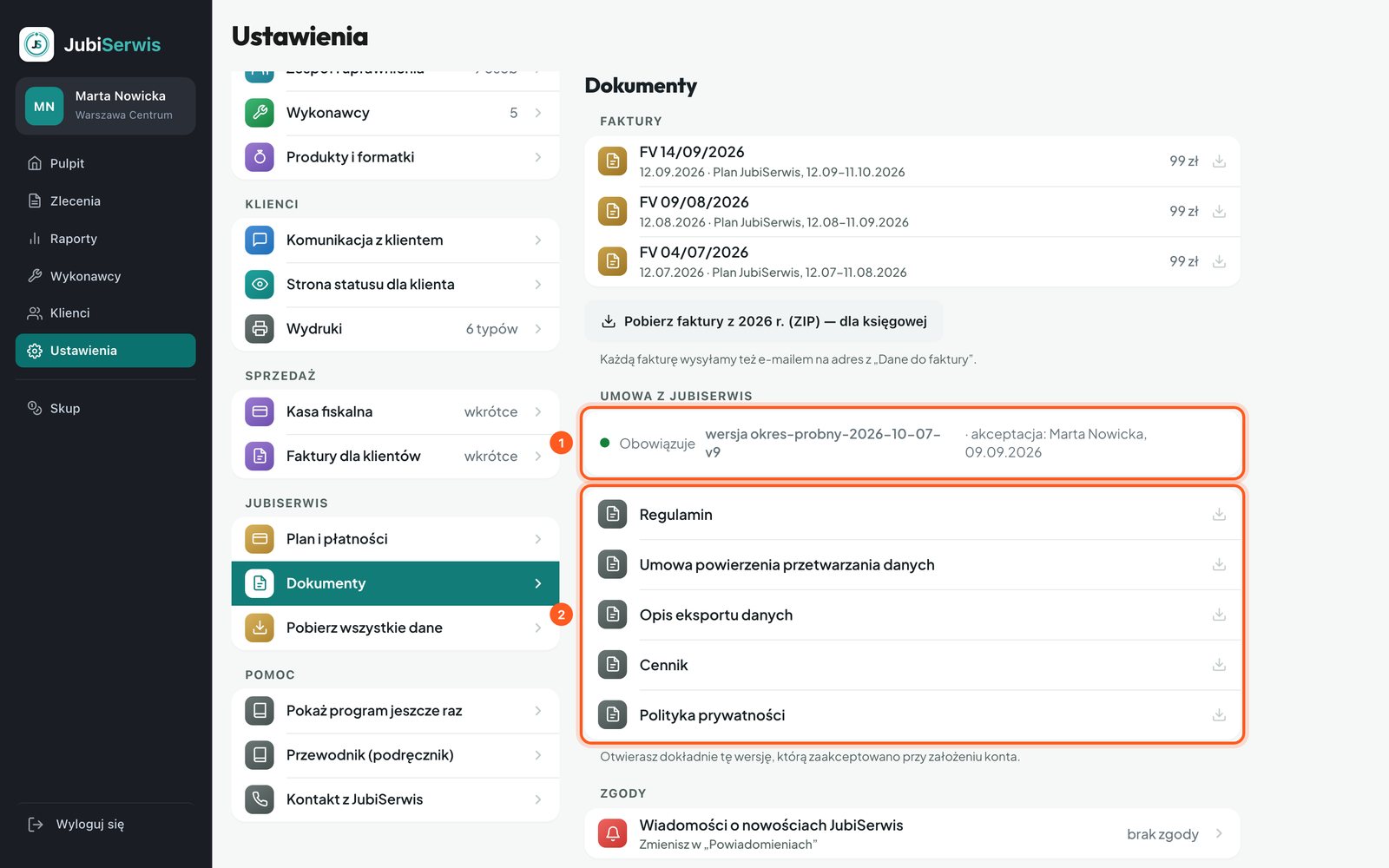
Task: Open Wydruki row chevron
Action: coord(538,329)
